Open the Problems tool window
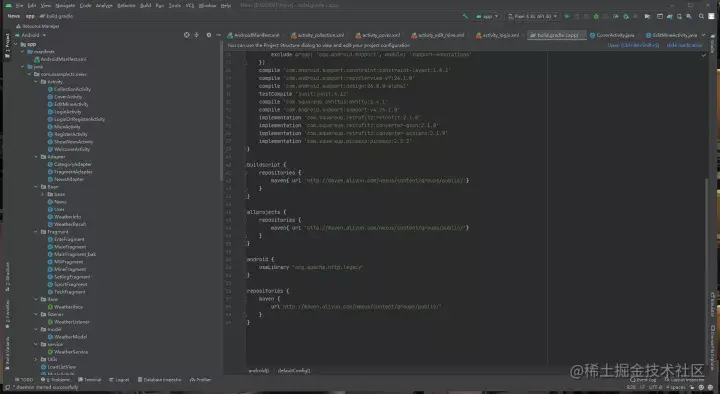This screenshot has height=394, width=720. (55, 380)
